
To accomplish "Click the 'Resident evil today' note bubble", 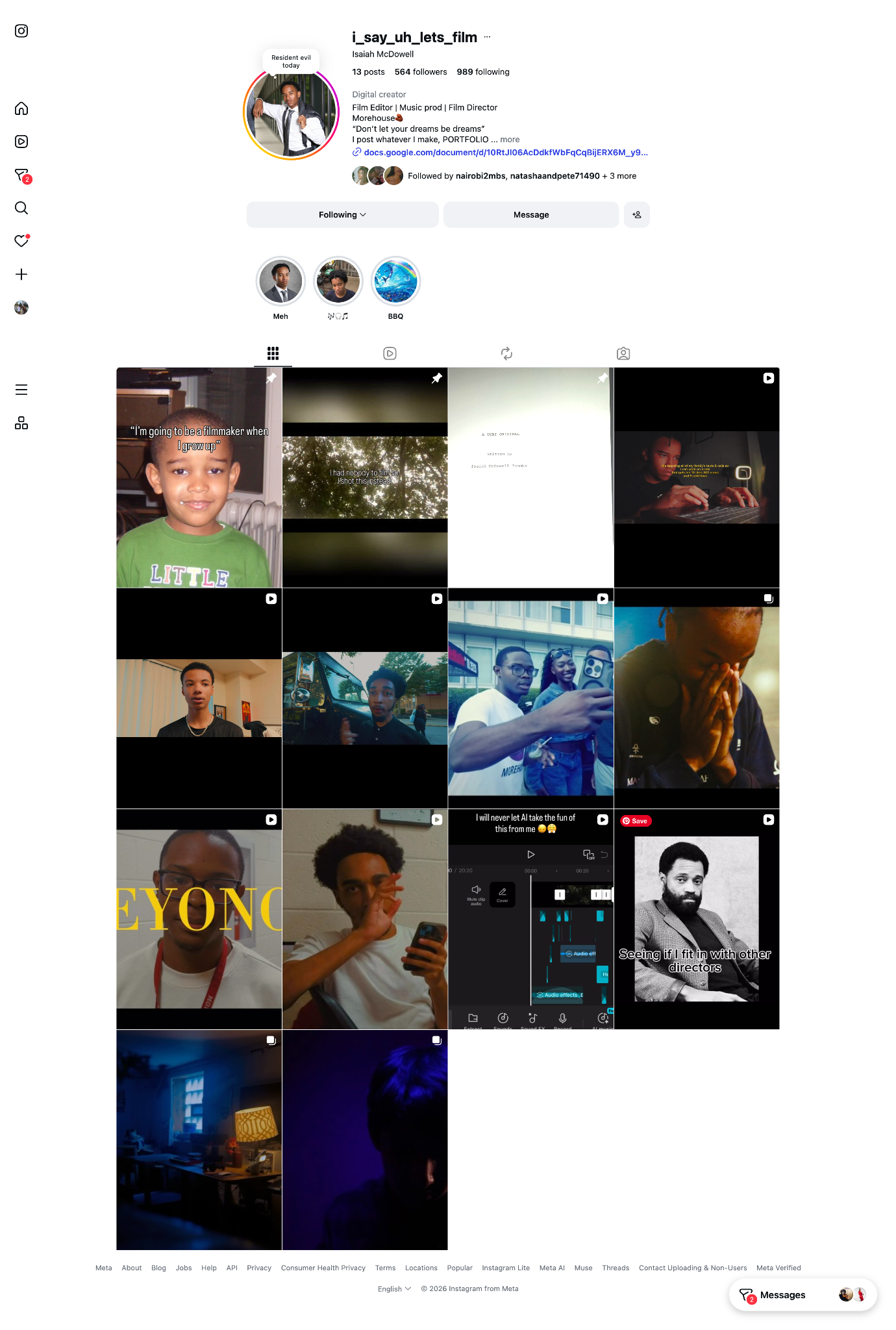I will click(x=291, y=61).
